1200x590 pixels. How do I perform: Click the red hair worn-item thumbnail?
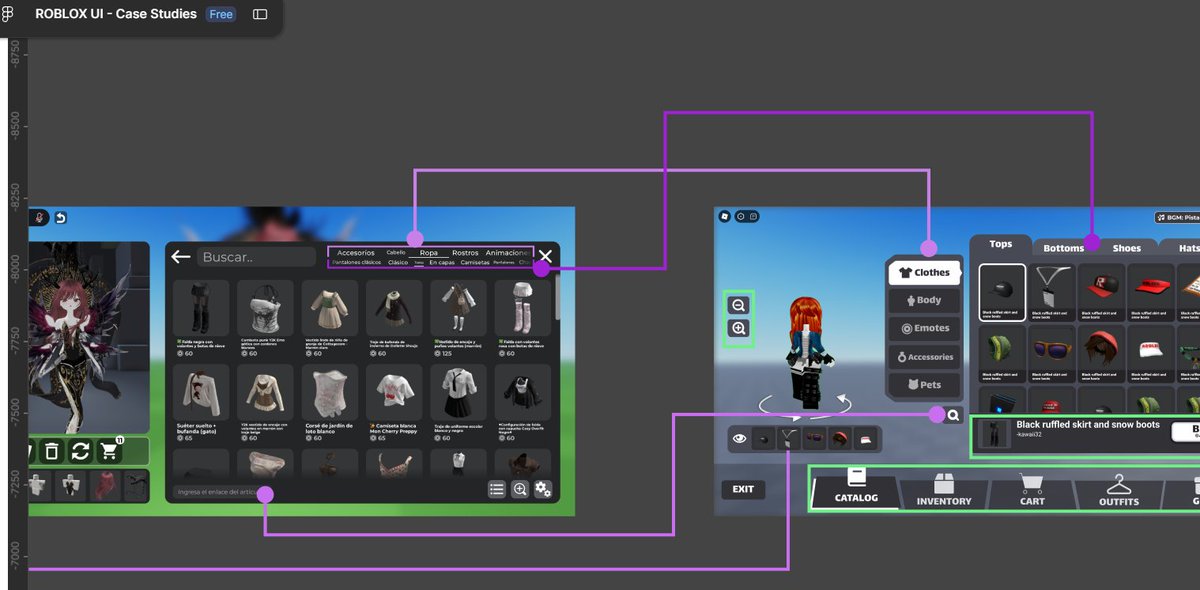tap(103, 486)
